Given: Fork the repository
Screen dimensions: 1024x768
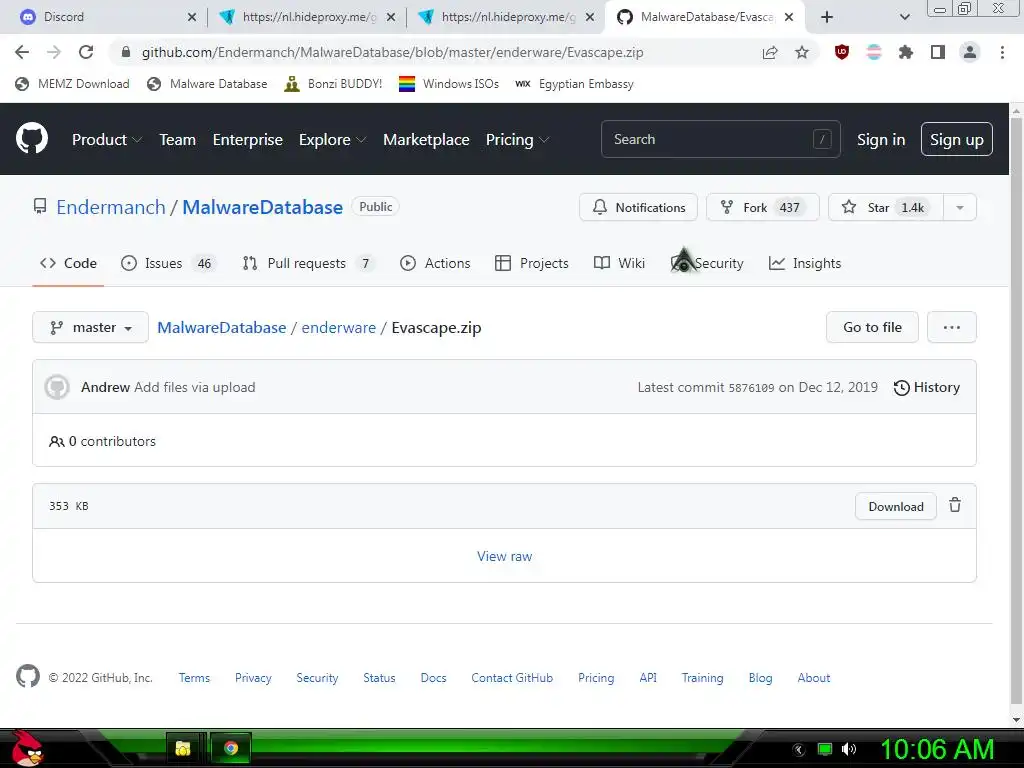Looking at the screenshot, I should [x=762, y=208].
